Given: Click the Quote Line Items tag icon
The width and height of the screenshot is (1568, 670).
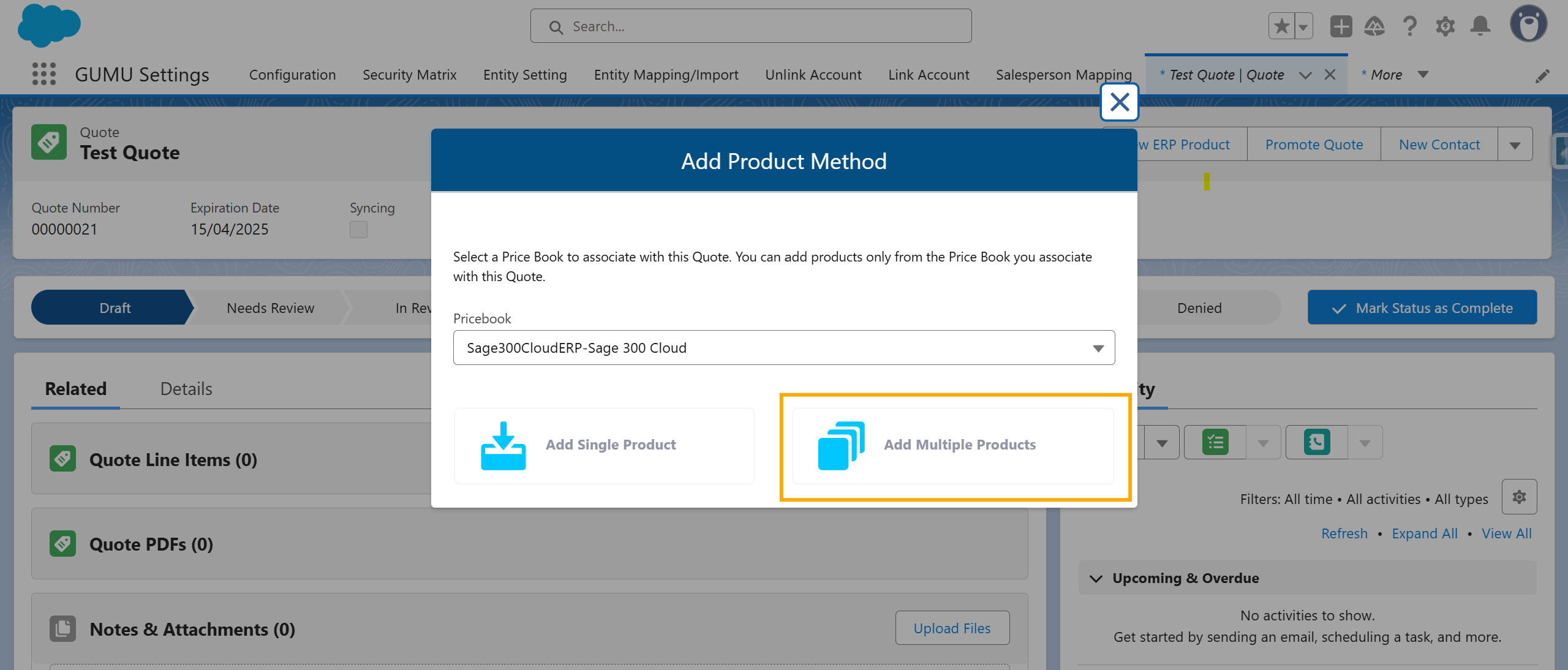Looking at the screenshot, I should (x=62, y=458).
